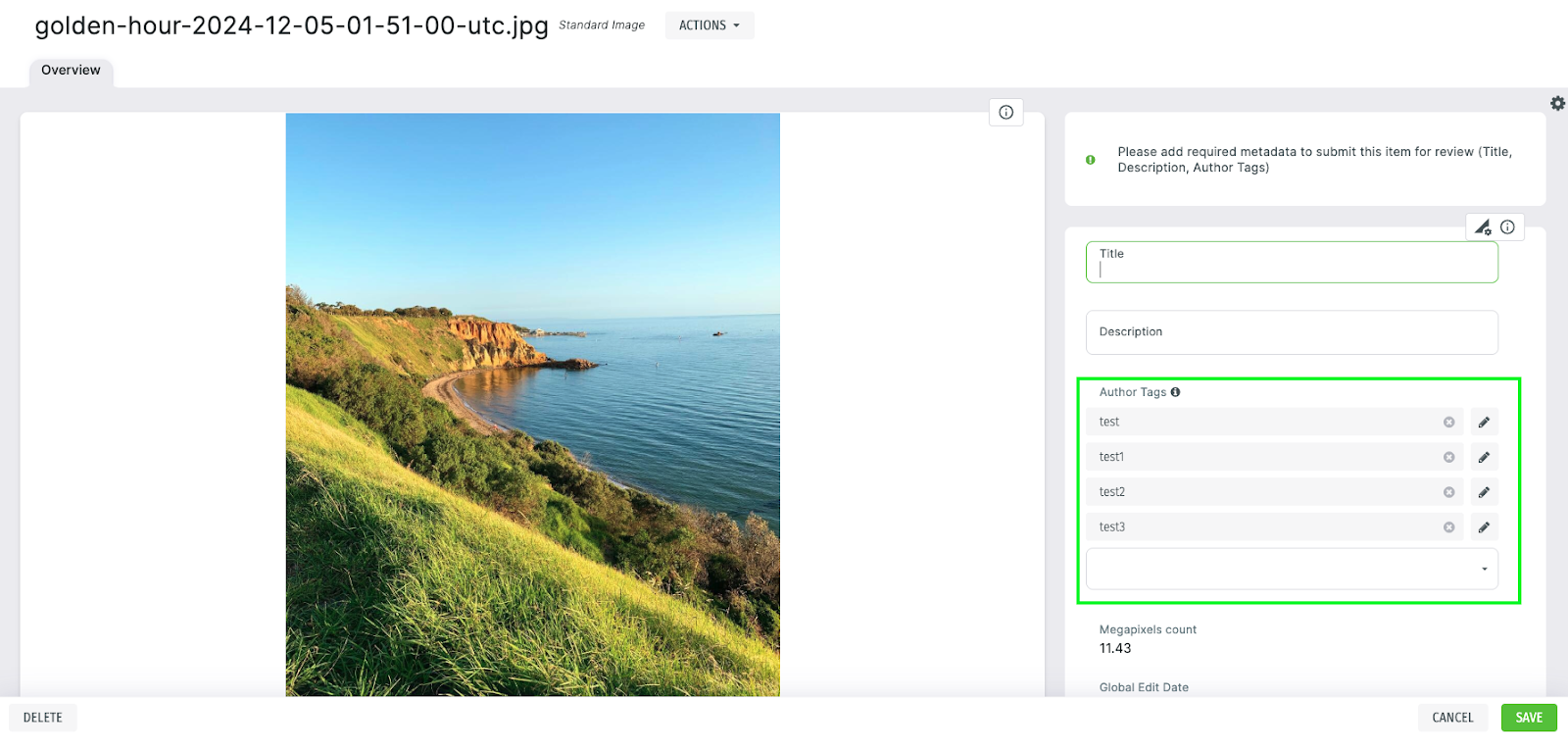Click the pencil icon beside 'test3'
The width and height of the screenshot is (1568, 751).
pos(1484,527)
